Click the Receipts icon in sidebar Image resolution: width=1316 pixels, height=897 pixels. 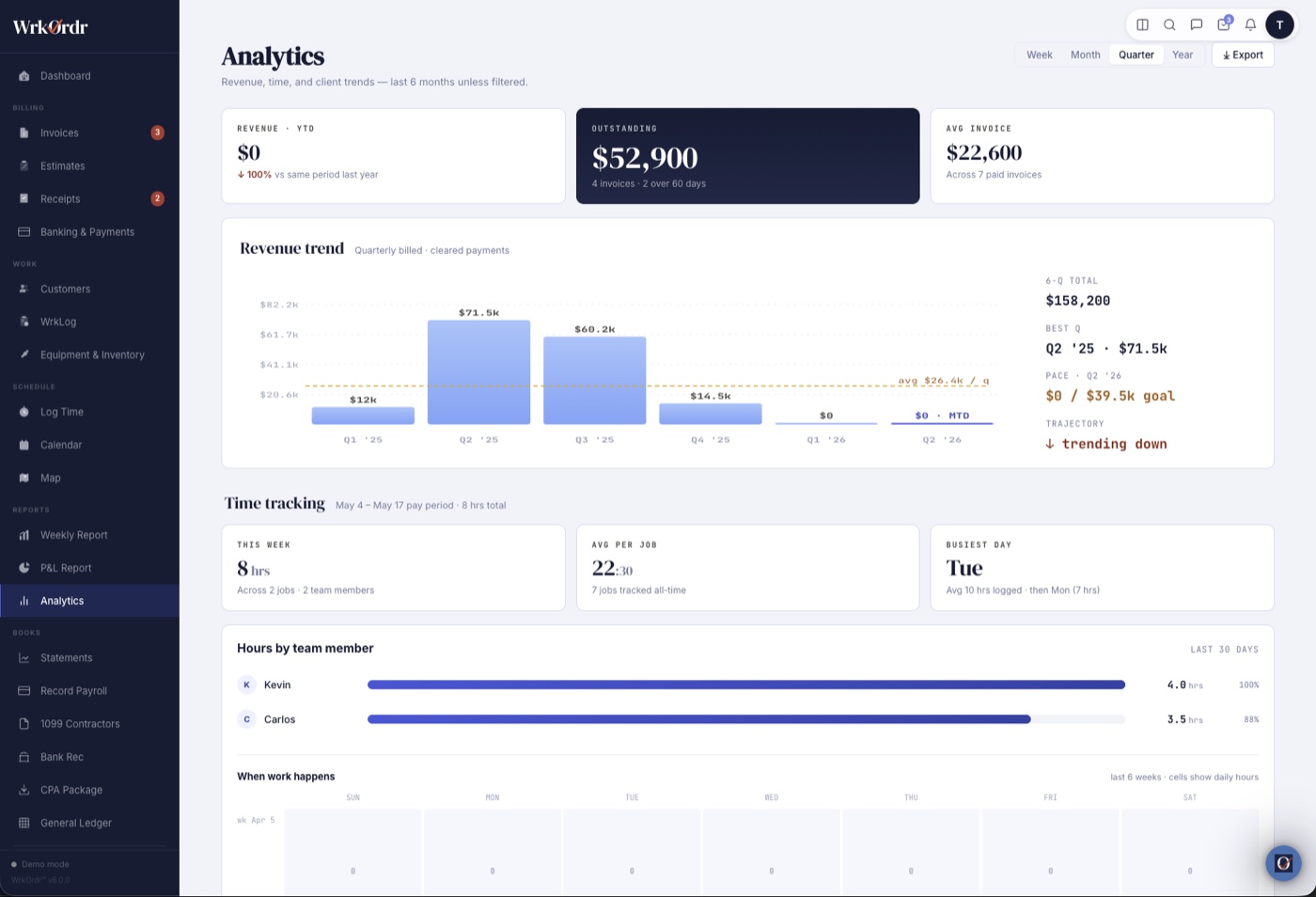[x=24, y=199]
